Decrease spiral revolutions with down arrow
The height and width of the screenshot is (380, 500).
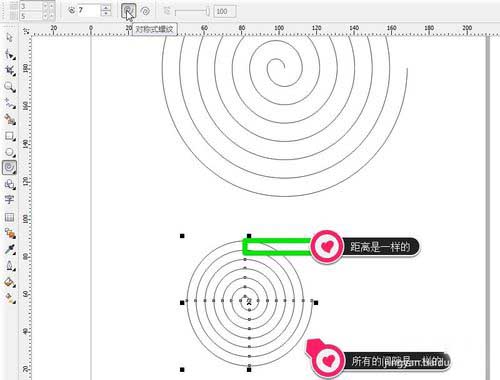pos(106,14)
